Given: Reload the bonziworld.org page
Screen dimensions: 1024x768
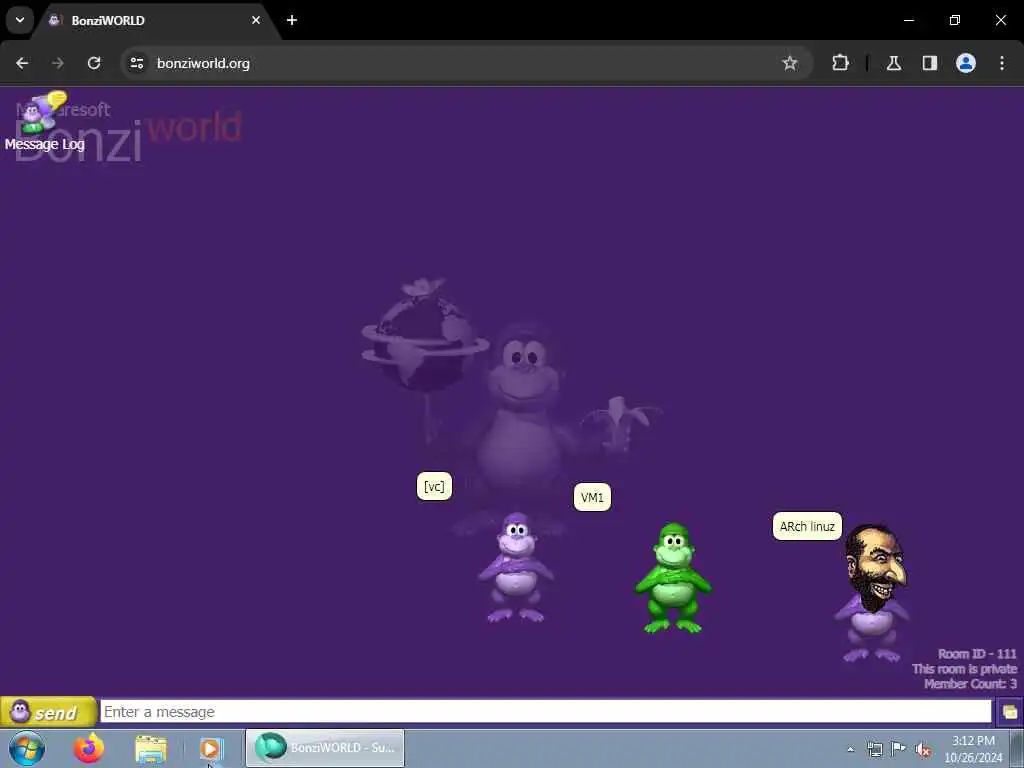Looking at the screenshot, I should (94, 63).
